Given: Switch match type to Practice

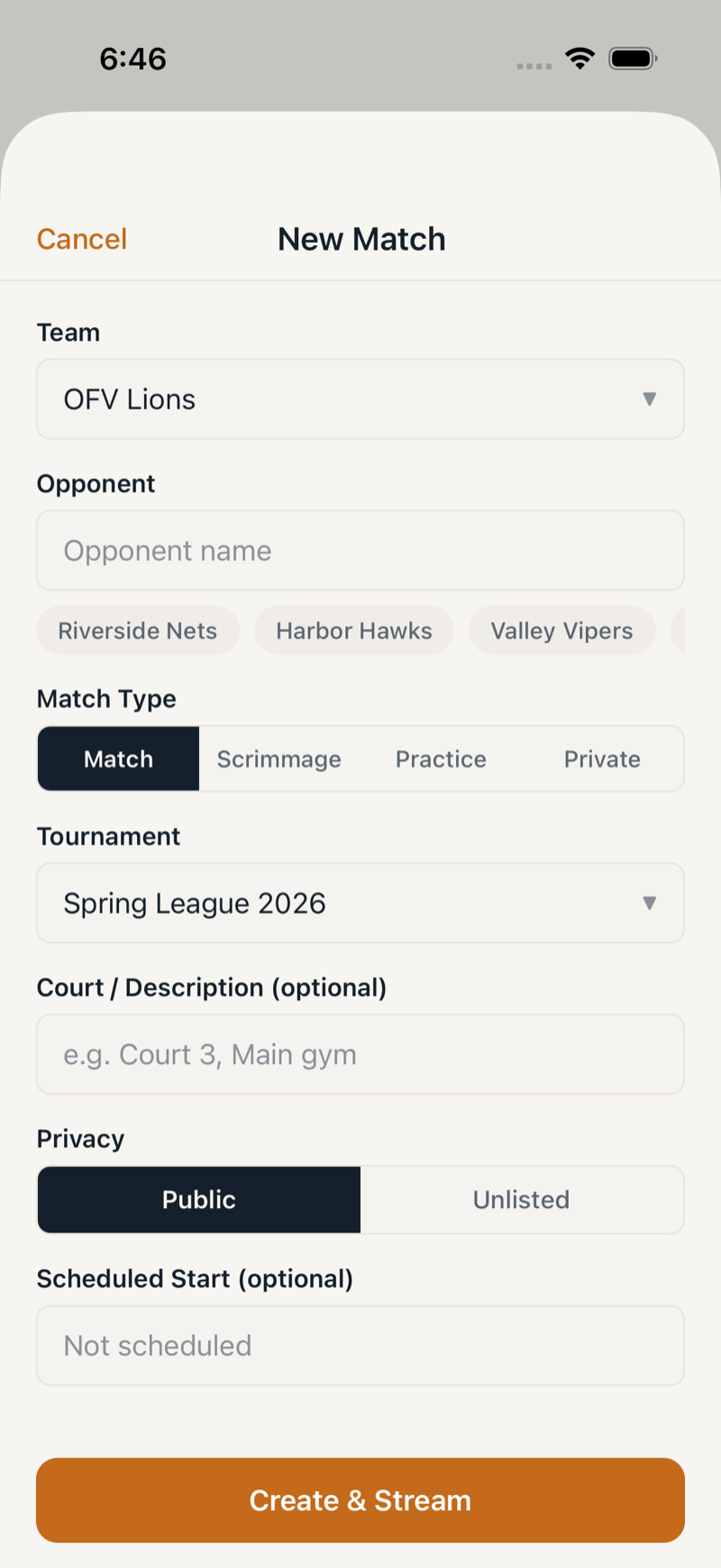Looking at the screenshot, I should [x=441, y=758].
